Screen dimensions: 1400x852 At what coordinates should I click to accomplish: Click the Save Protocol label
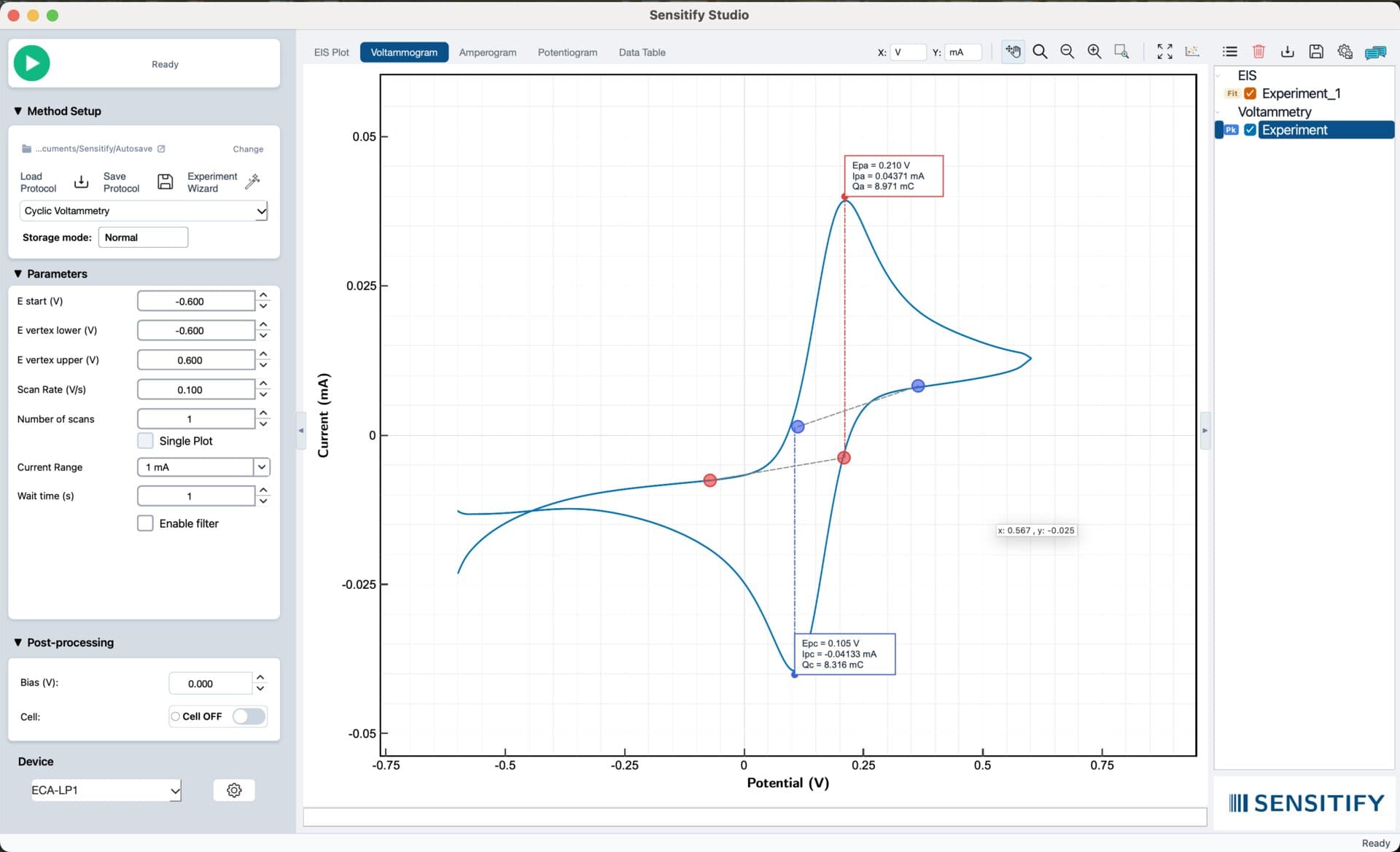tap(121, 182)
